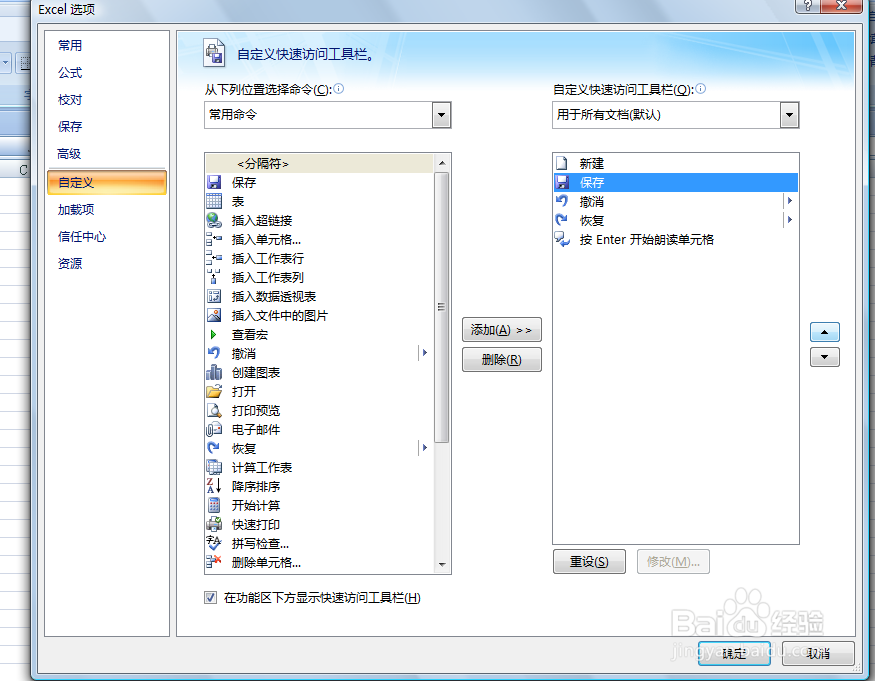
Task: Click the 修改(M)... button
Action: (674, 562)
